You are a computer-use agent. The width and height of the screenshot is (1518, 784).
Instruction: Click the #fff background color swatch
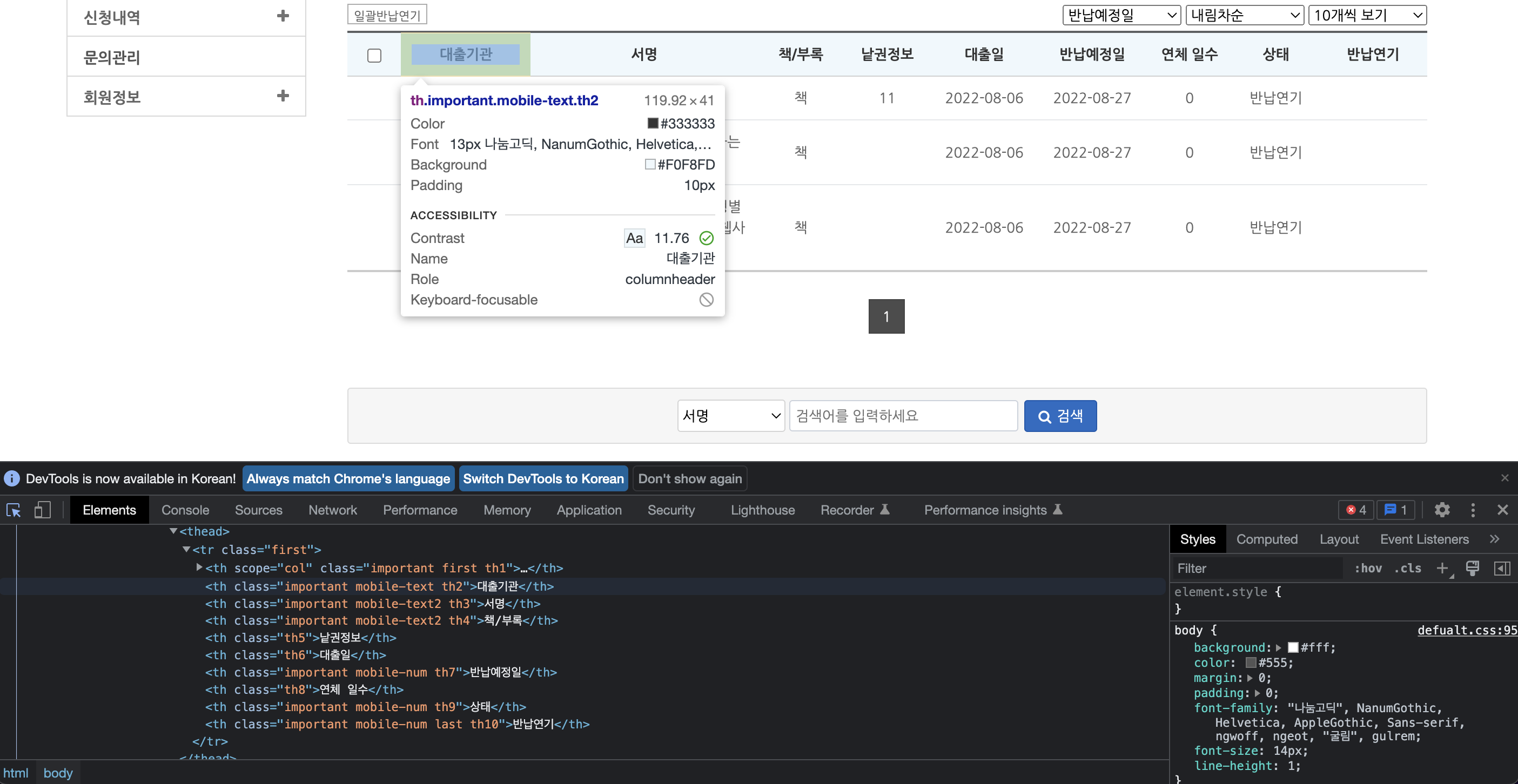pyautogui.click(x=1293, y=647)
